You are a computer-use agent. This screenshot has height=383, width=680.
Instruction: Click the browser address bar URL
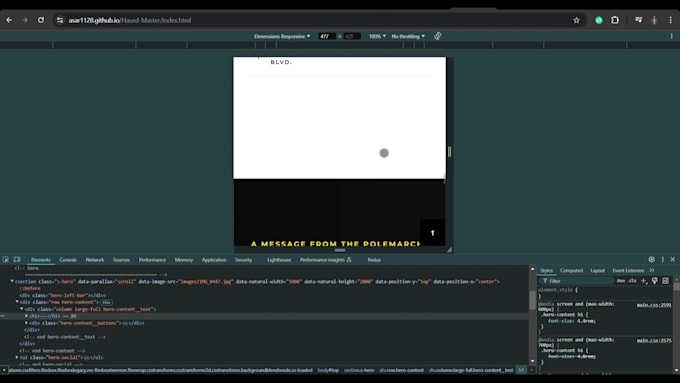point(130,20)
